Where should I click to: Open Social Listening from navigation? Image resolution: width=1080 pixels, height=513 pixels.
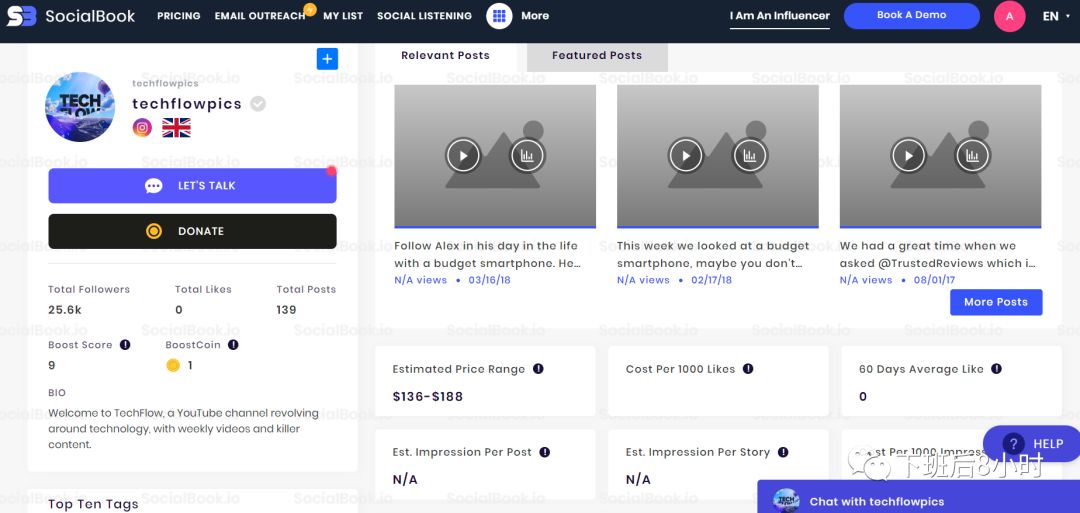[x=424, y=16]
